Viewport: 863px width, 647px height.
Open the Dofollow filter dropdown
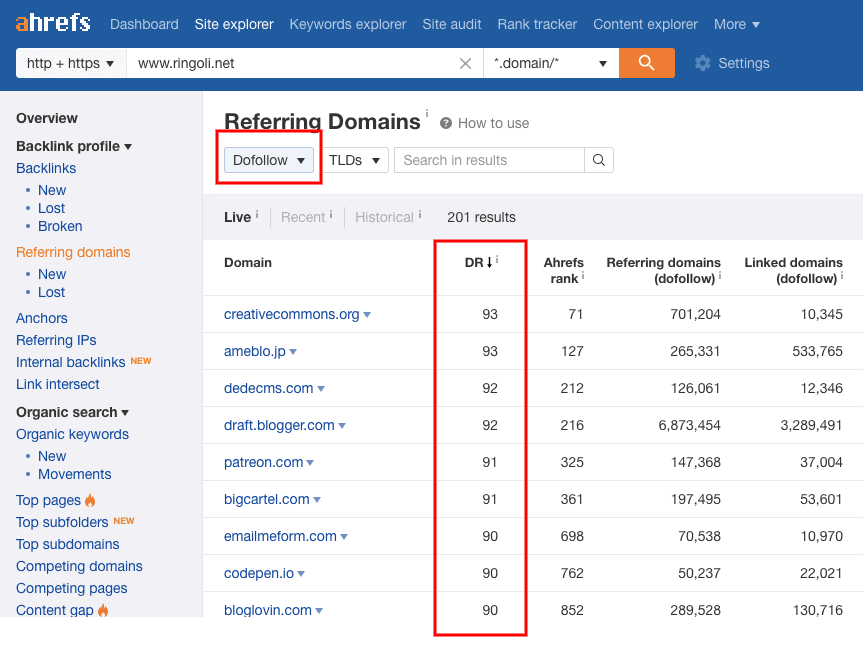269,160
